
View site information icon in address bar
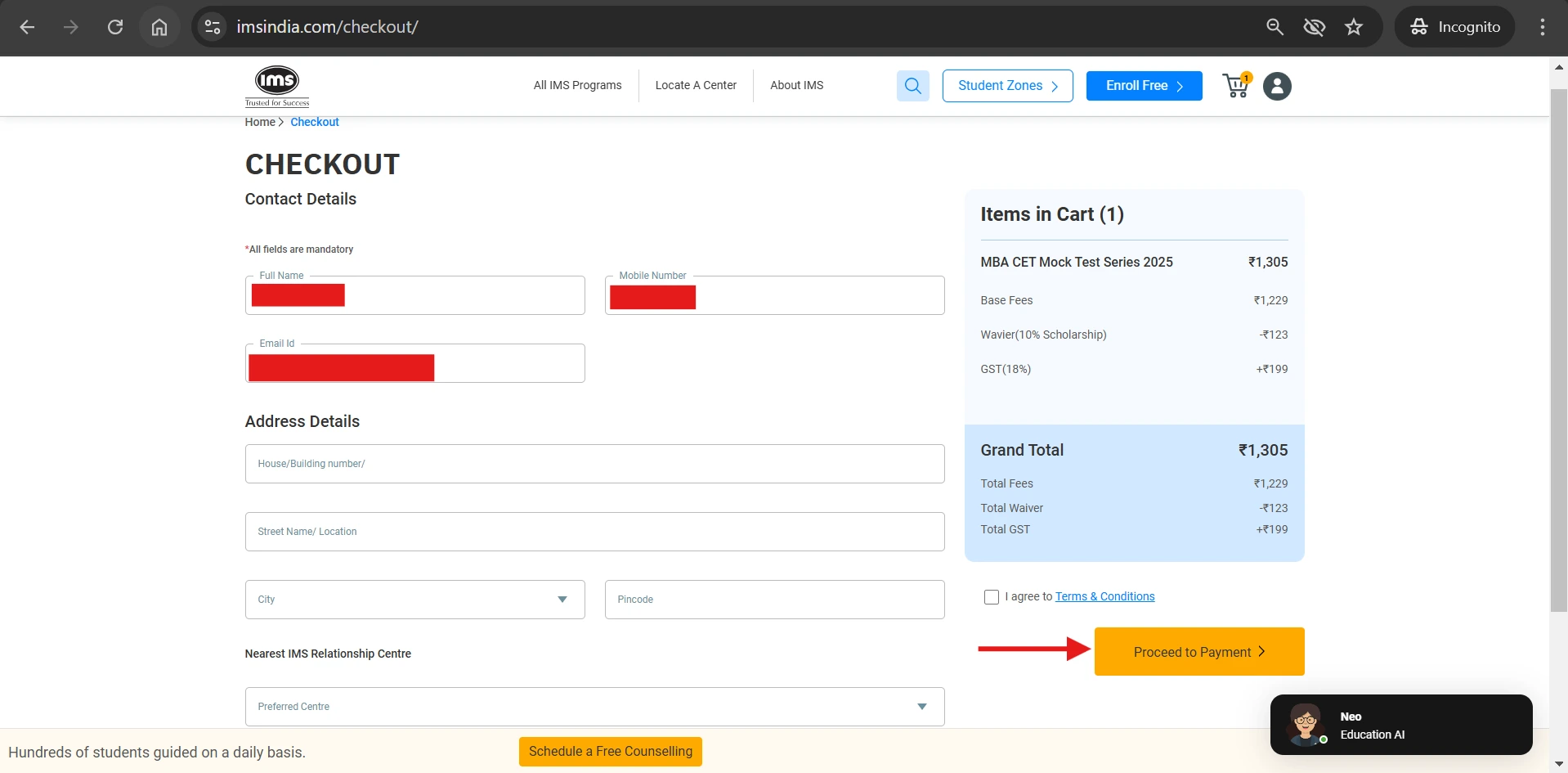pyautogui.click(x=213, y=27)
